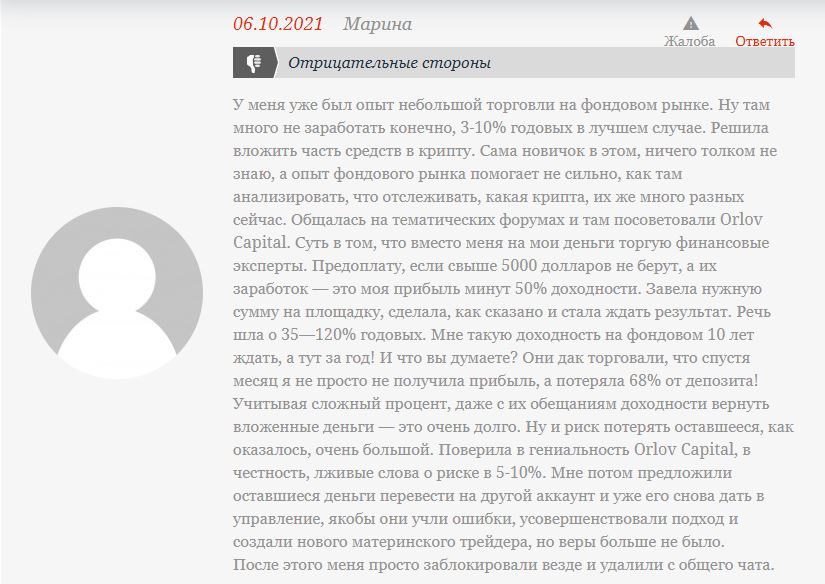Click the words "35—120% годовых"
Image resolution: width=825 pixels, height=584 pixels.
click(x=353, y=335)
